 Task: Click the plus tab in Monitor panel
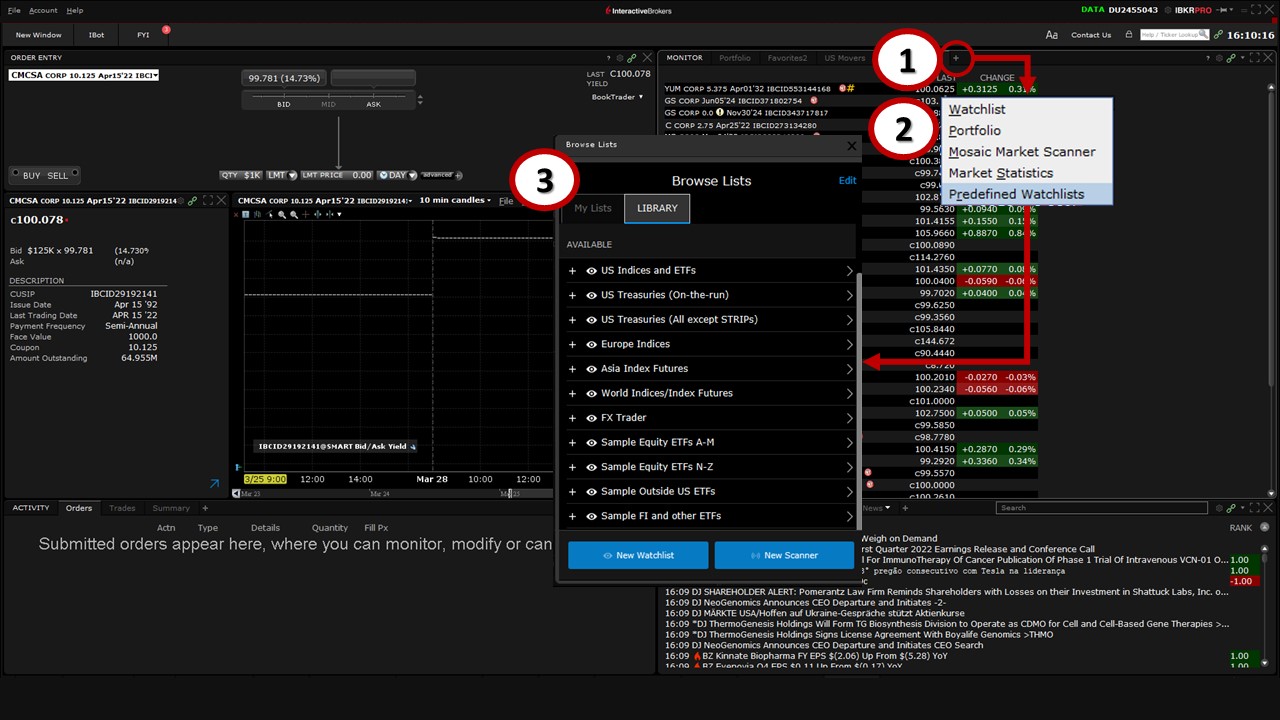(955, 58)
